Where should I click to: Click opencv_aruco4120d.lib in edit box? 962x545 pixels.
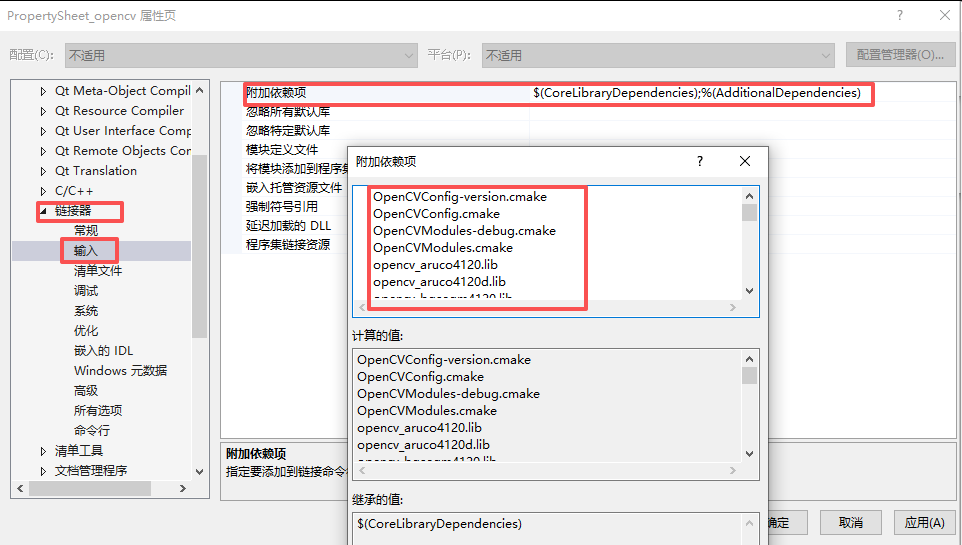[439, 282]
